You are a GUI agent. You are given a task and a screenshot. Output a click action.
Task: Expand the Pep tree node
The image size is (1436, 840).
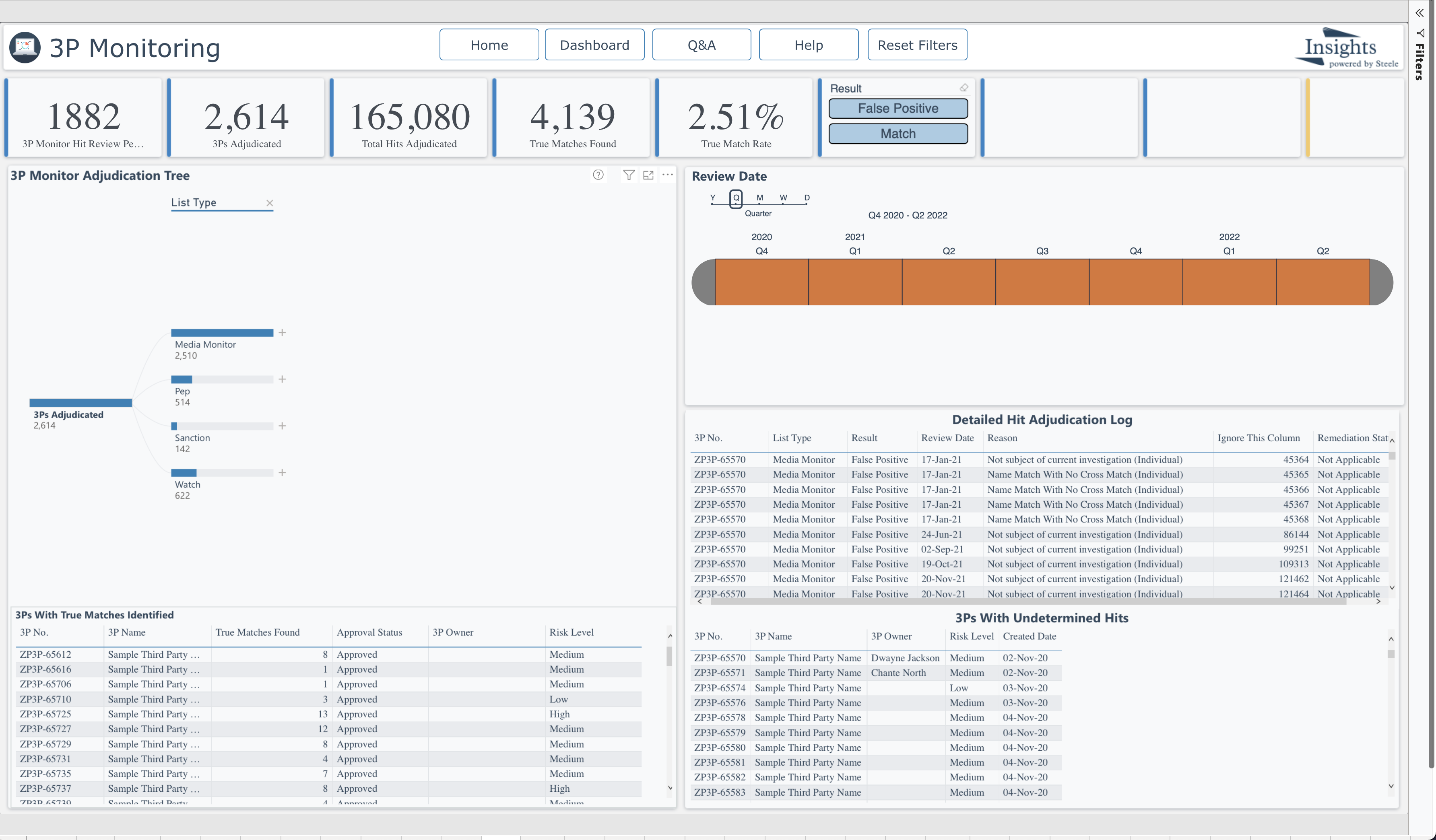point(282,379)
